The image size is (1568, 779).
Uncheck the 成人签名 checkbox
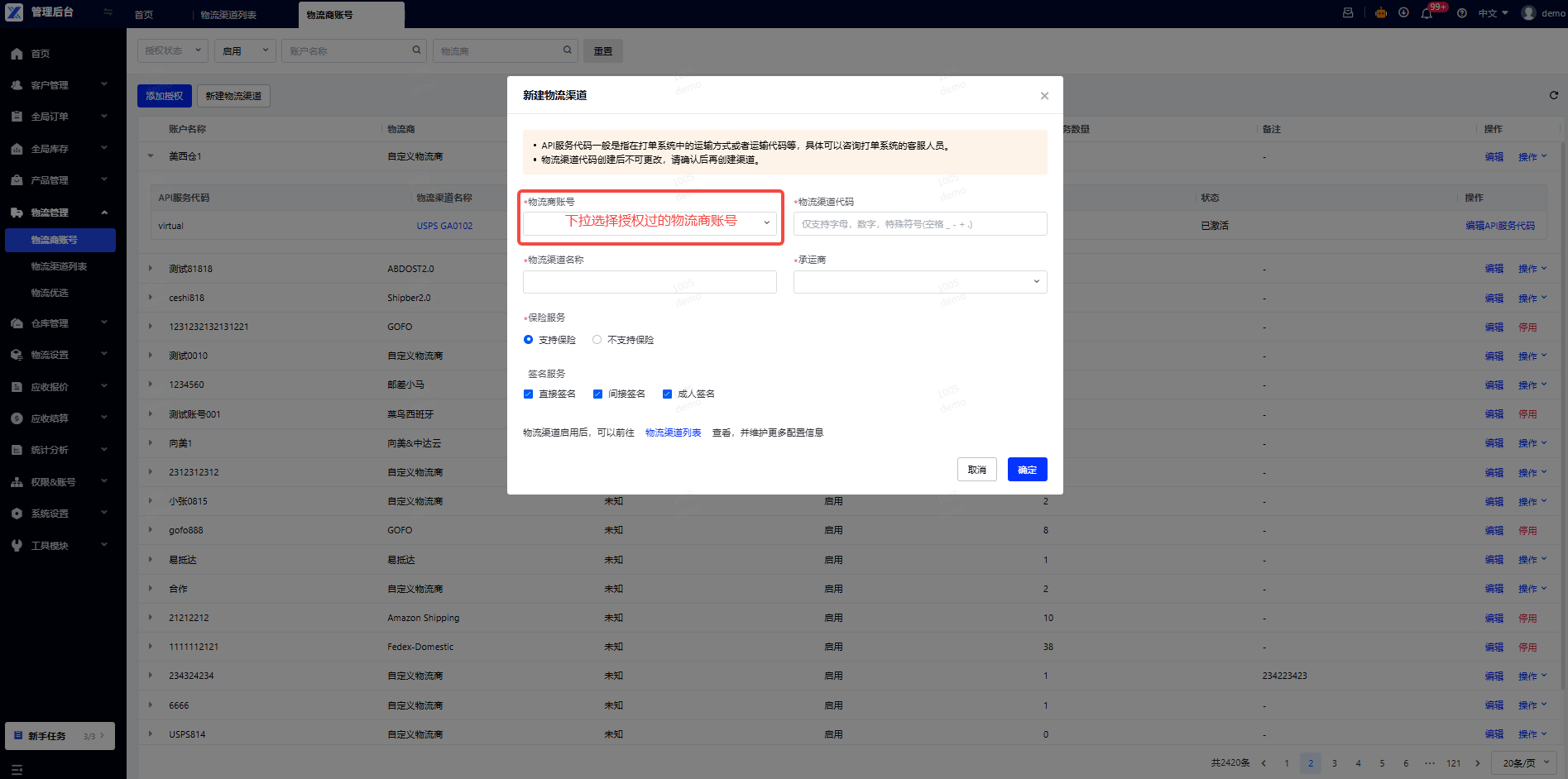pyautogui.click(x=667, y=394)
